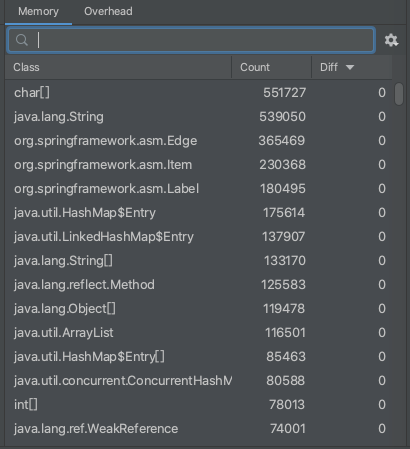Select java.util.LinkedHashMap$Entry row
The width and height of the screenshot is (410, 449).
(x=199, y=237)
